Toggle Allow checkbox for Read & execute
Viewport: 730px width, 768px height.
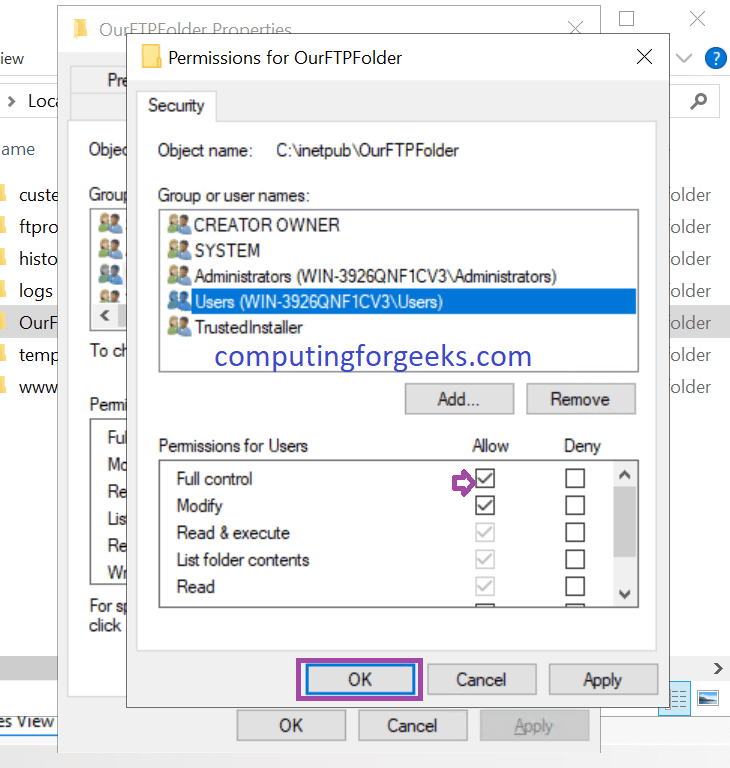click(x=485, y=532)
